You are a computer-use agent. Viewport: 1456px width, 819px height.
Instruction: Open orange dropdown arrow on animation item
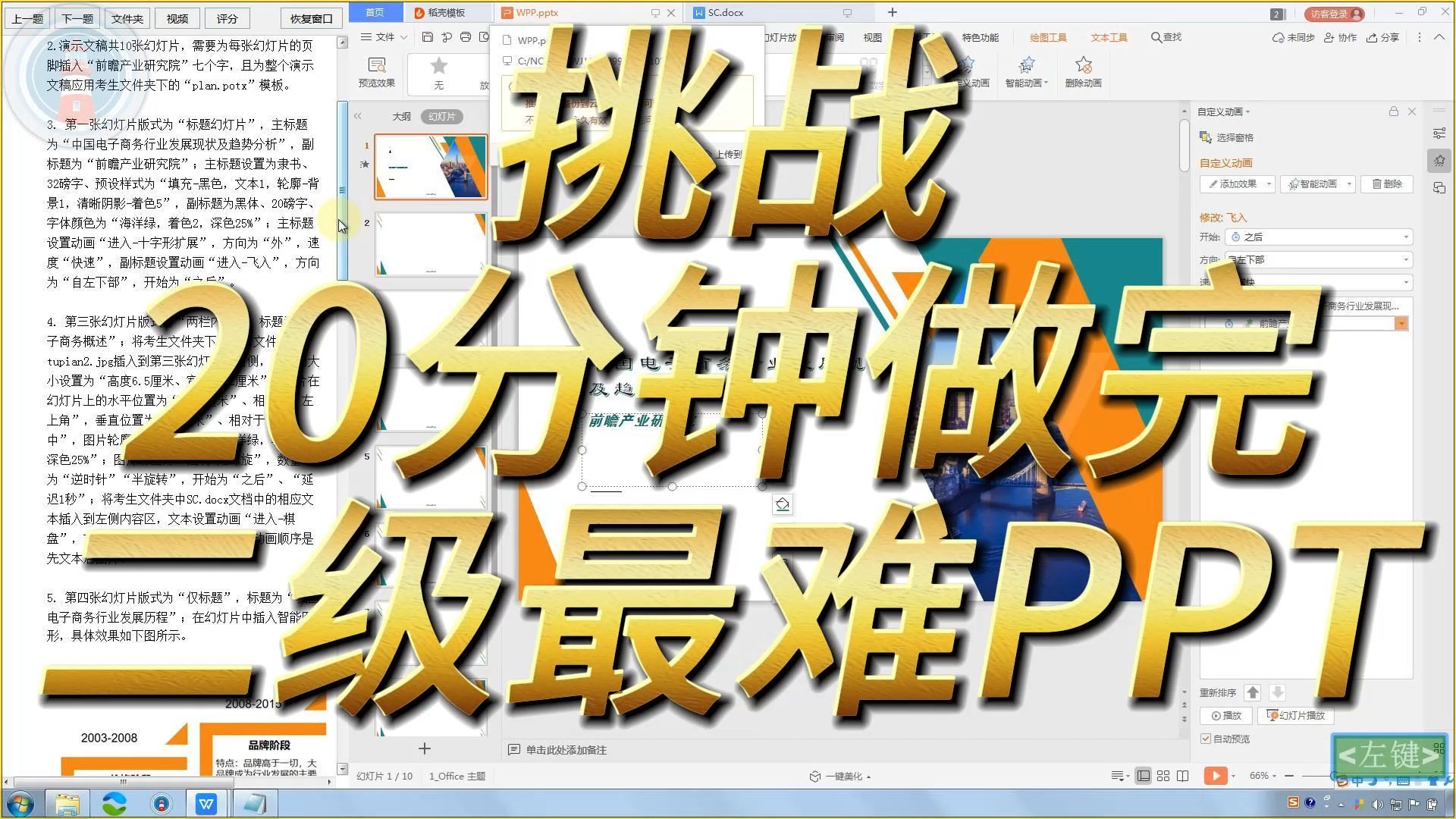coord(1401,323)
